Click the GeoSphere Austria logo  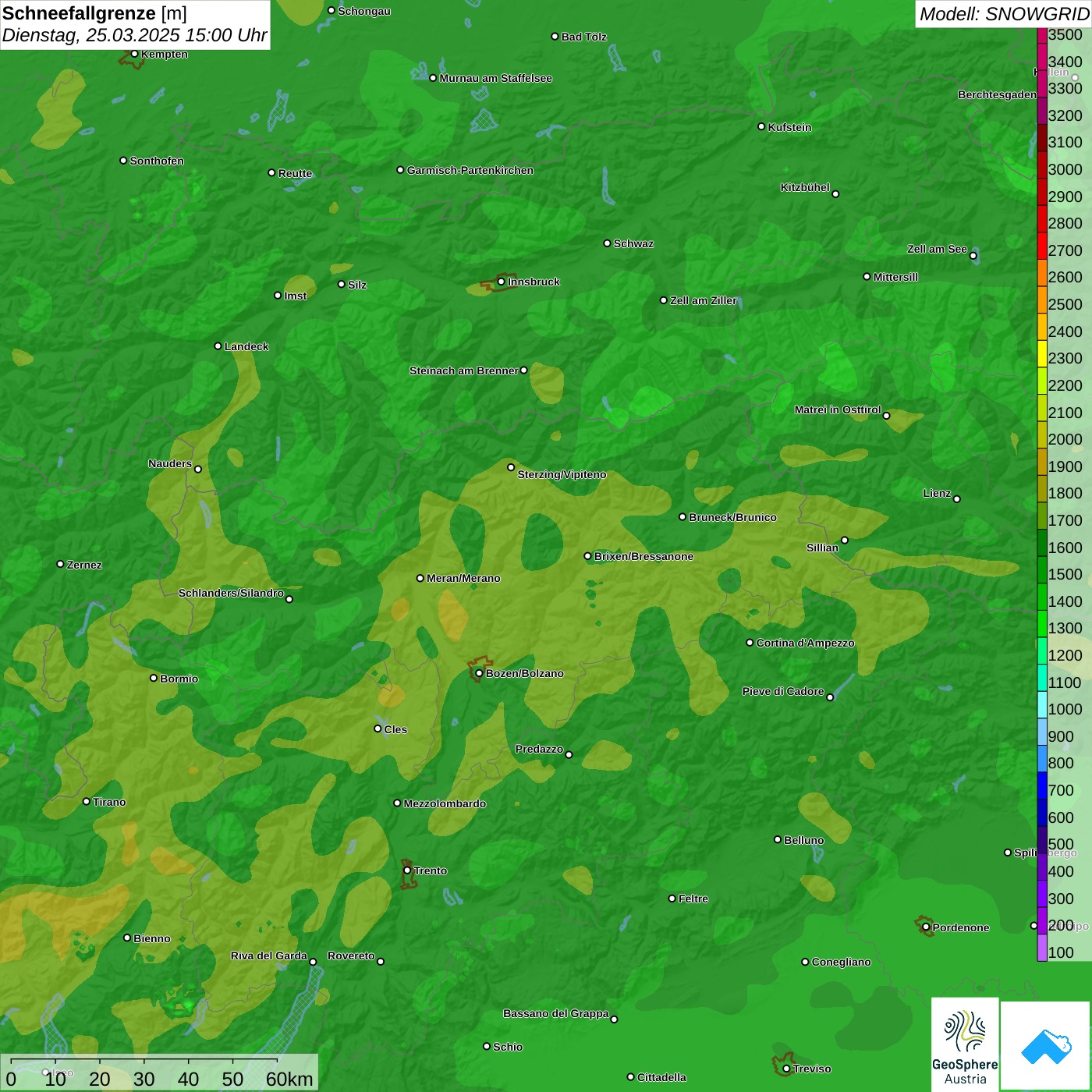pos(965,1044)
